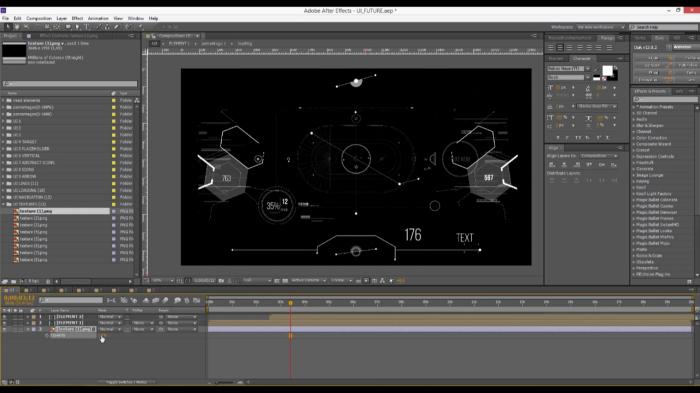Screen dimensions: 700x393
Task: Select the Zoom magnifier tool
Action: 26,27
